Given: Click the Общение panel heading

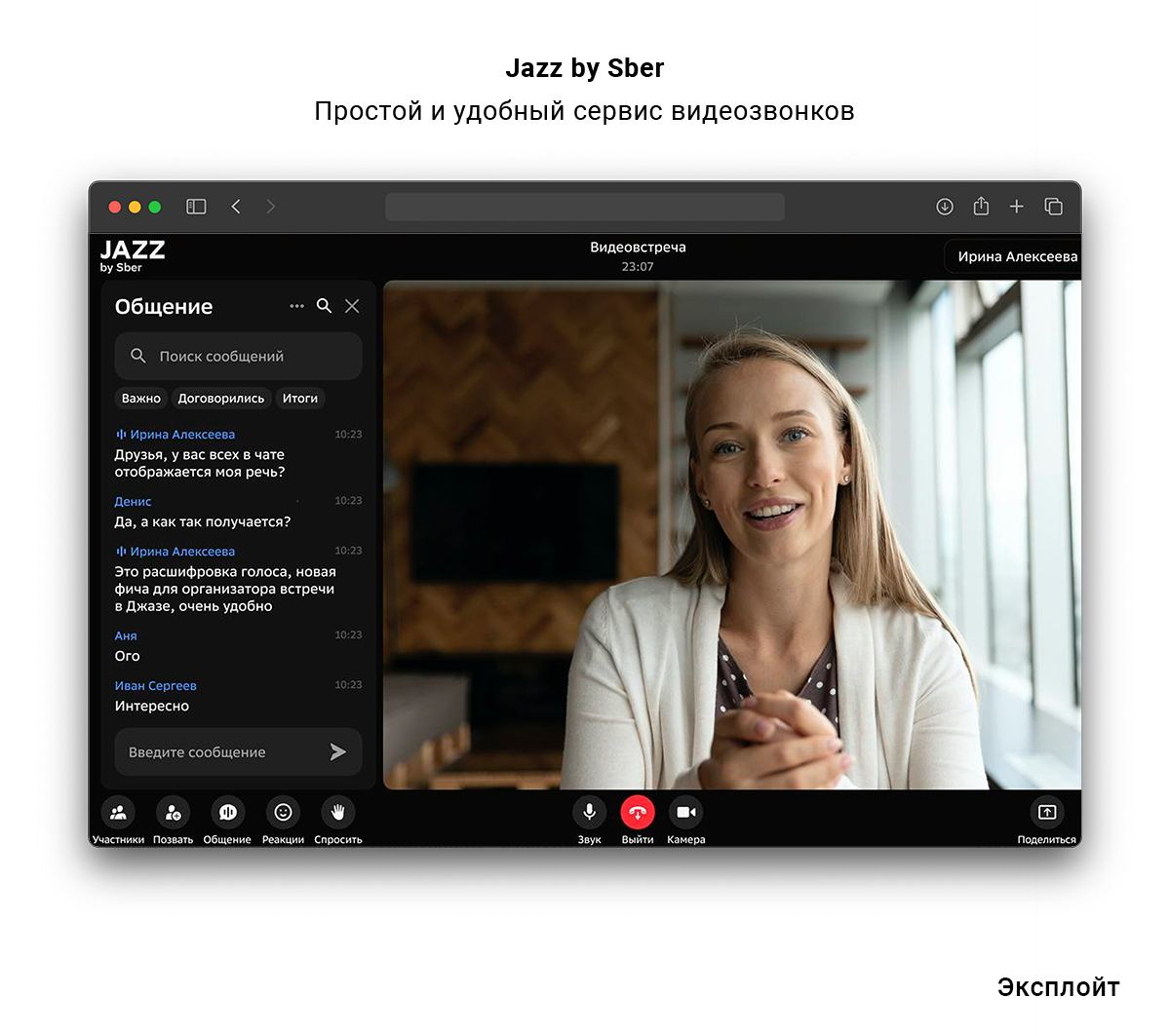Looking at the screenshot, I should (x=164, y=307).
